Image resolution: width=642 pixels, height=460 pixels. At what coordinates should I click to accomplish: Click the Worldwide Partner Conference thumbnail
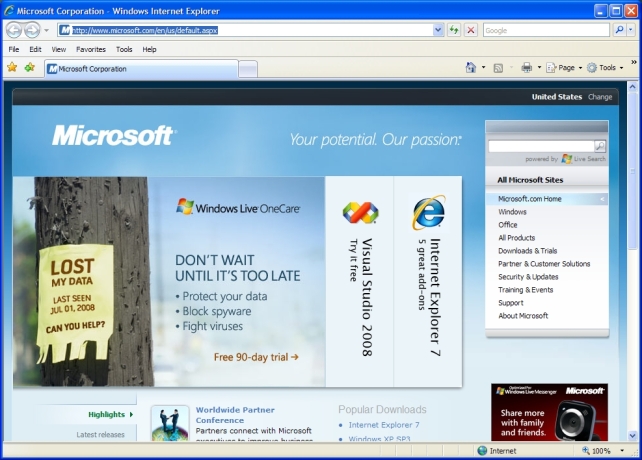[170, 423]
